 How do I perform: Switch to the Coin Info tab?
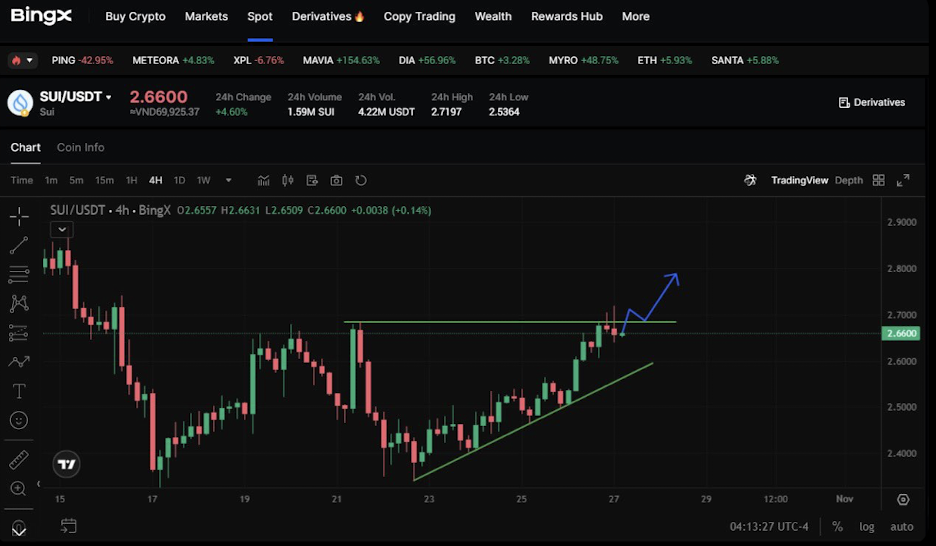[80, 147]
